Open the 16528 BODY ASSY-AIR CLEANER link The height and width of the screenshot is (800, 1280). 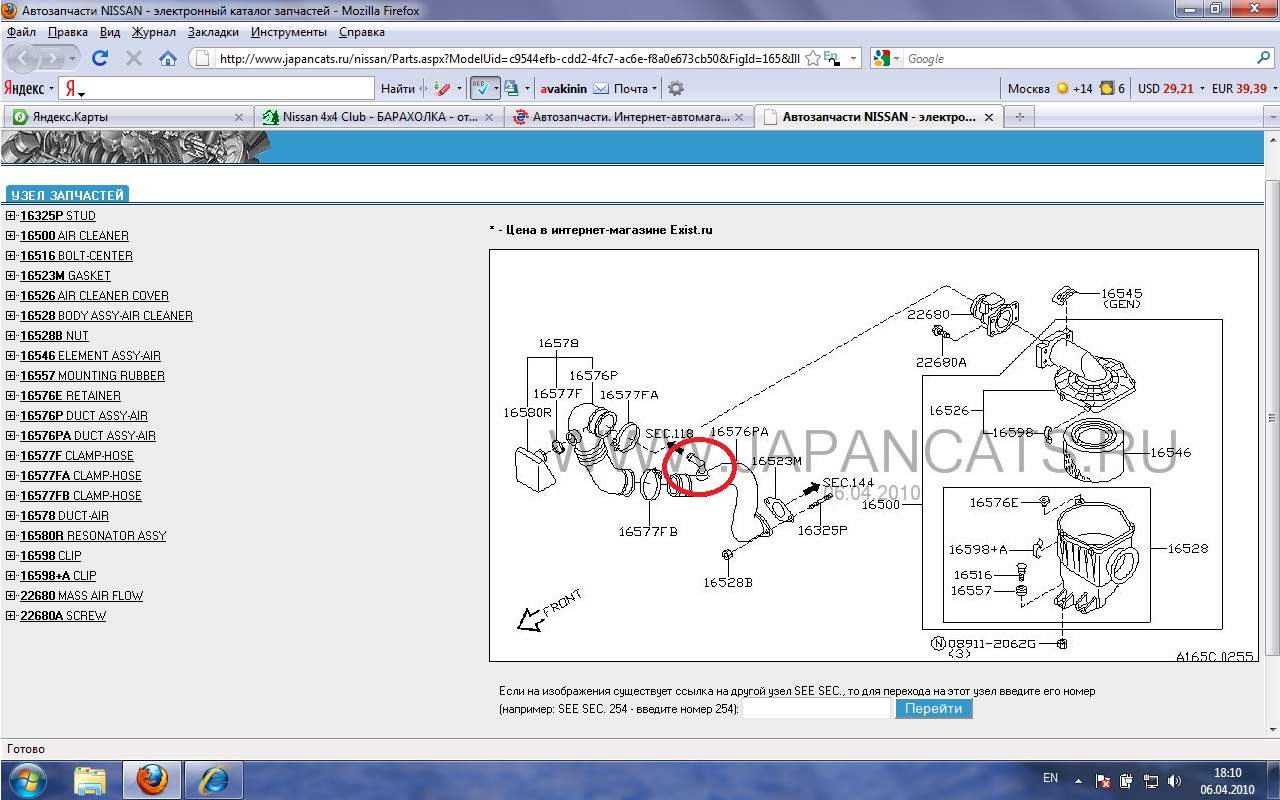coord(106,315)
